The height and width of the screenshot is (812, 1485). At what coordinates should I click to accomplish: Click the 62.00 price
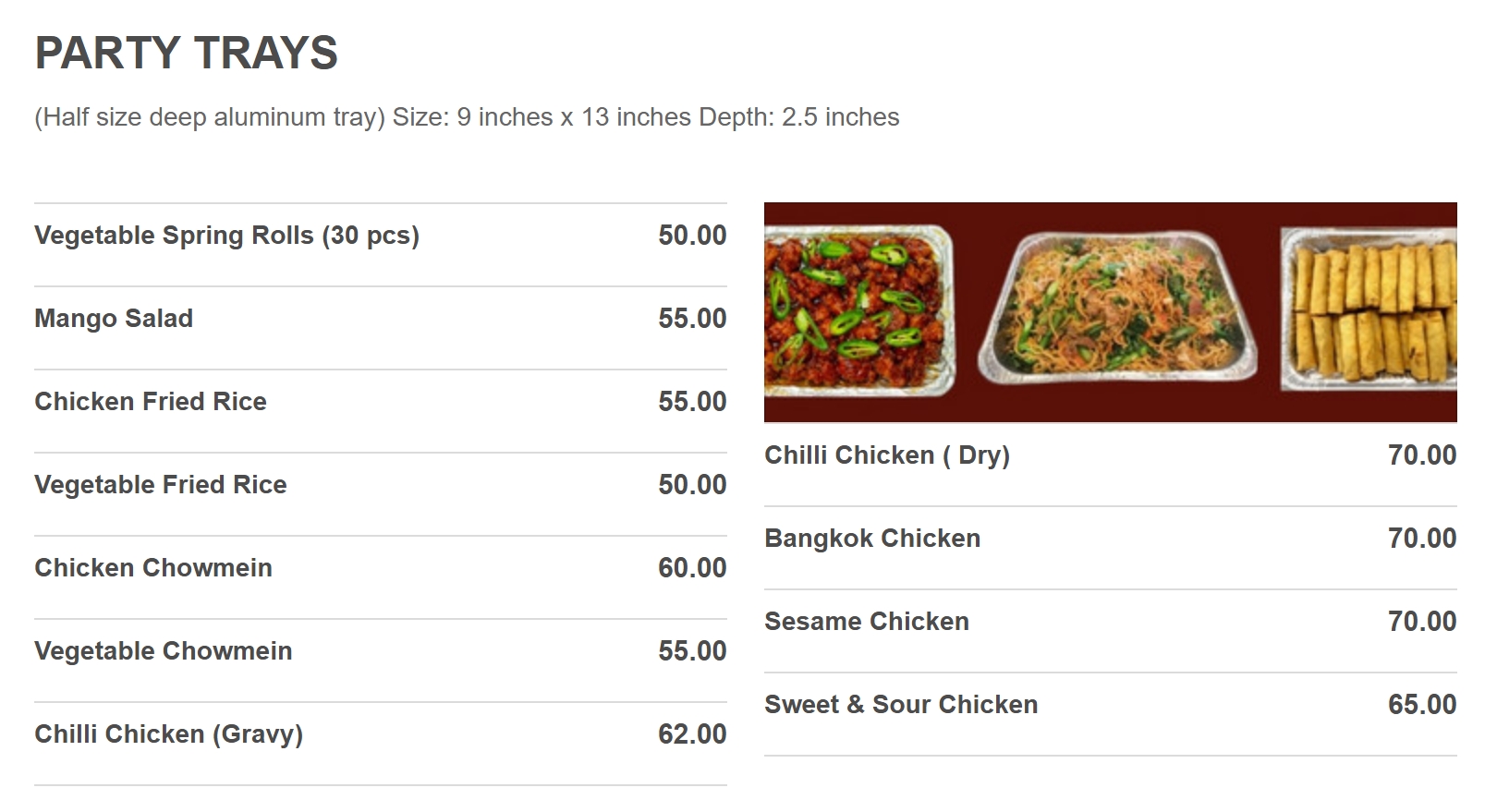click(x=692, y=734)
